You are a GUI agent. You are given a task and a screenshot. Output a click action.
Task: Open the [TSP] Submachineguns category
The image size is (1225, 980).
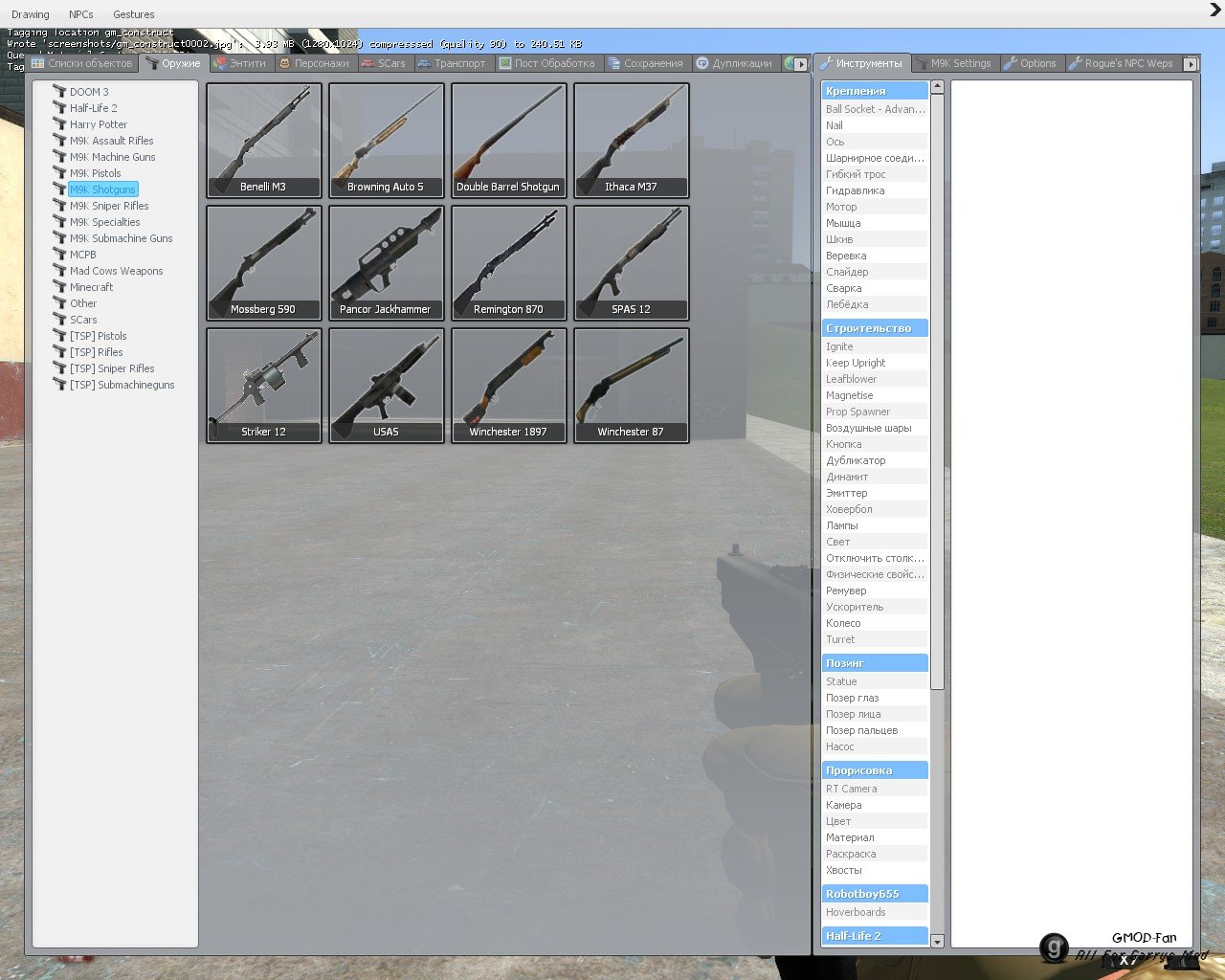coord(122,385)
